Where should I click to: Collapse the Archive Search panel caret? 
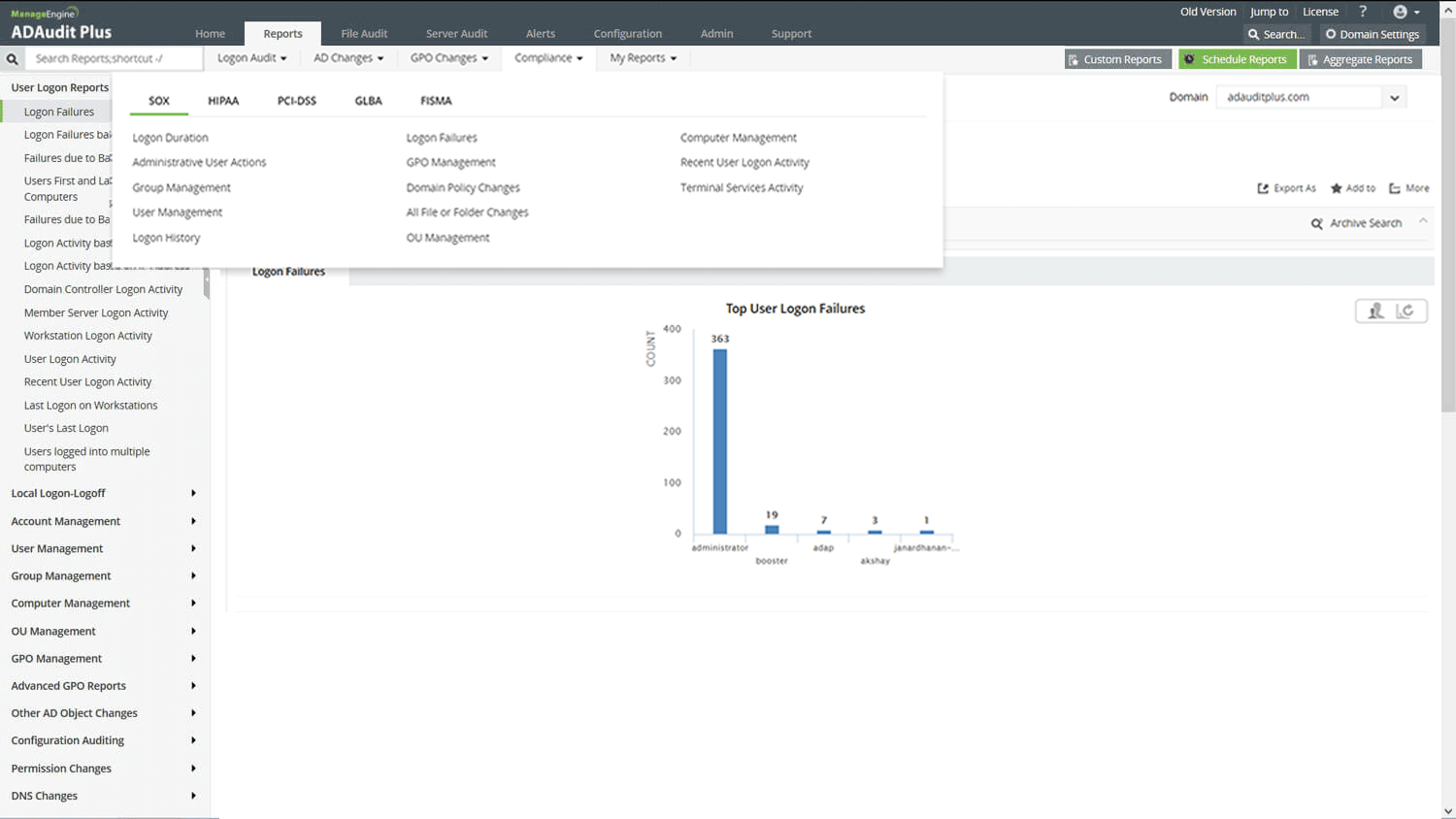tap(1423, 221)
